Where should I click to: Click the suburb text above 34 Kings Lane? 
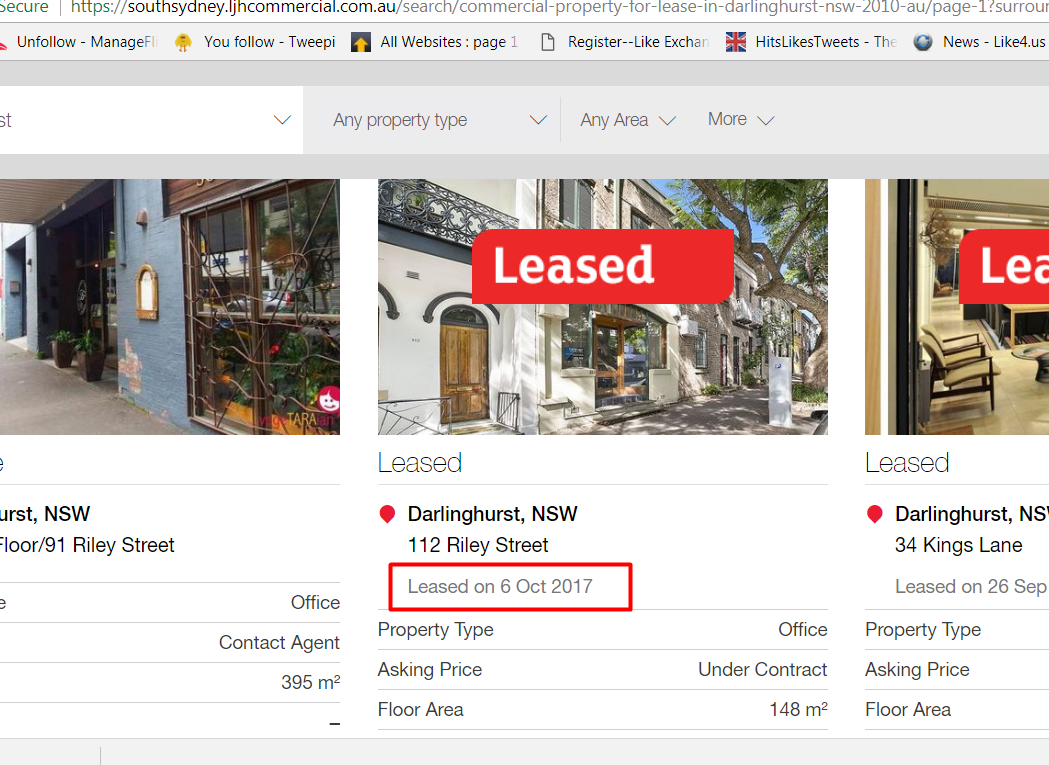pos(972,514)
